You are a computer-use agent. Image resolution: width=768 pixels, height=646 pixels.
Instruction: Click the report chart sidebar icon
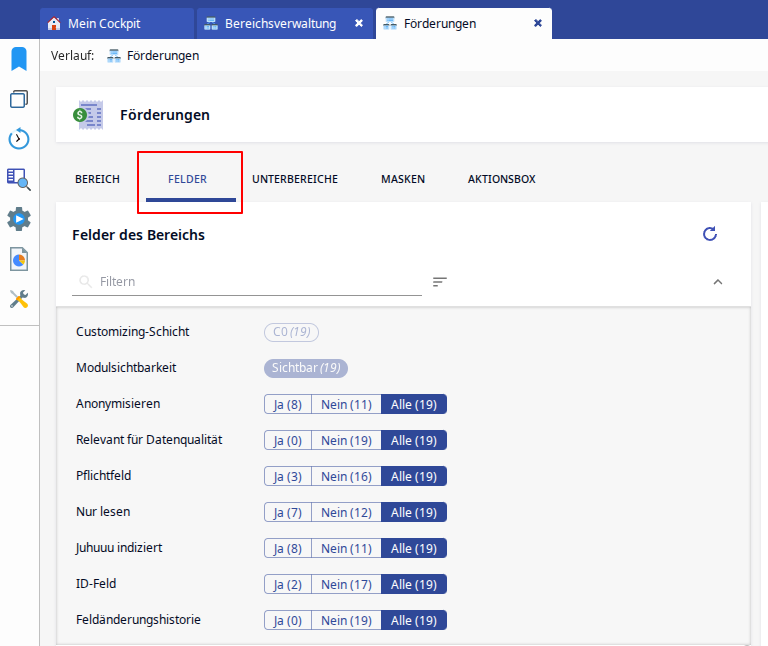click(19, 259)
